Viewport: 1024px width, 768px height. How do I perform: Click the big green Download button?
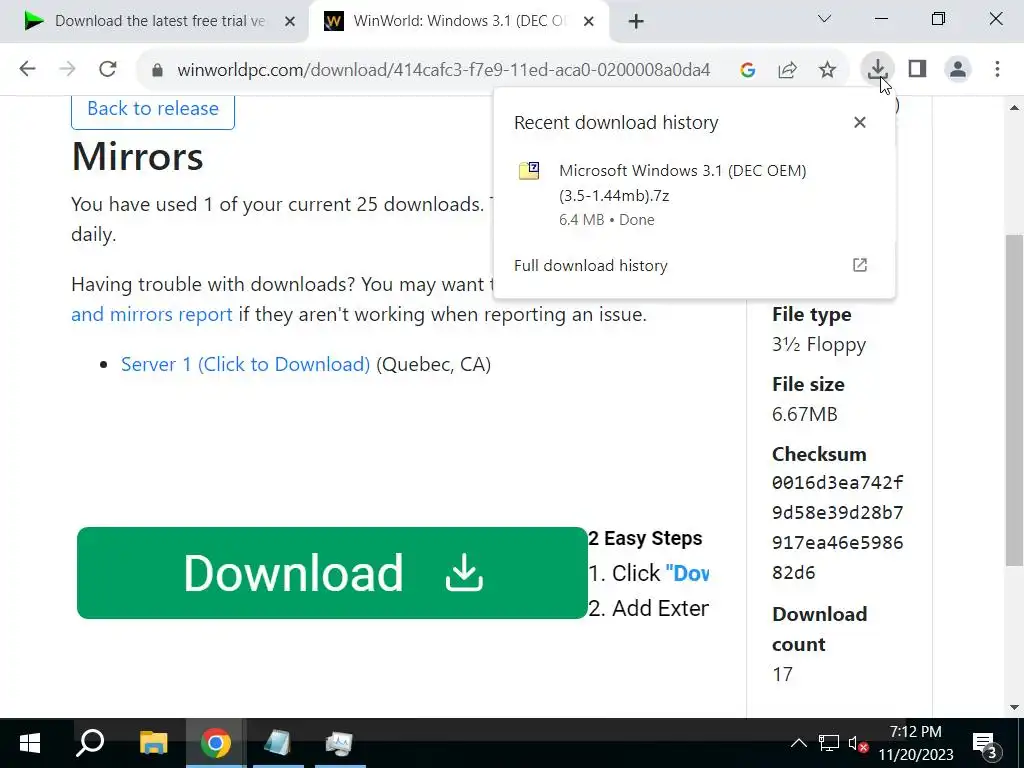pos(332,573)
